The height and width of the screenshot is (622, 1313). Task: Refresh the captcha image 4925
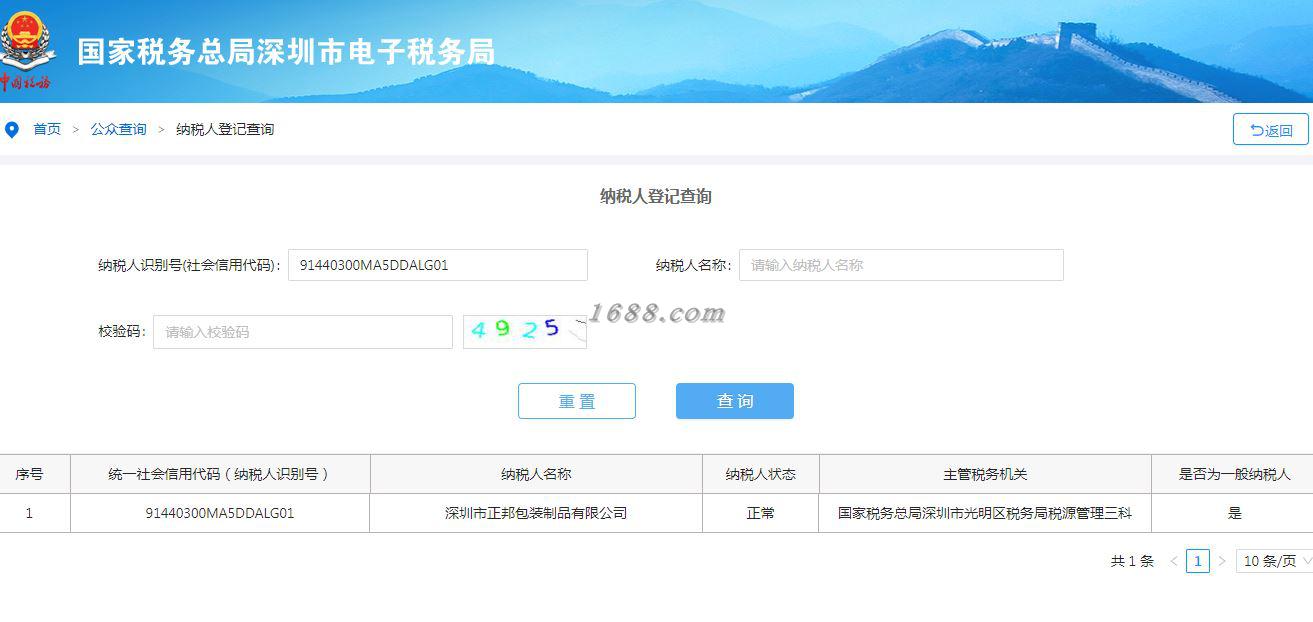click(x=525, y=332)
